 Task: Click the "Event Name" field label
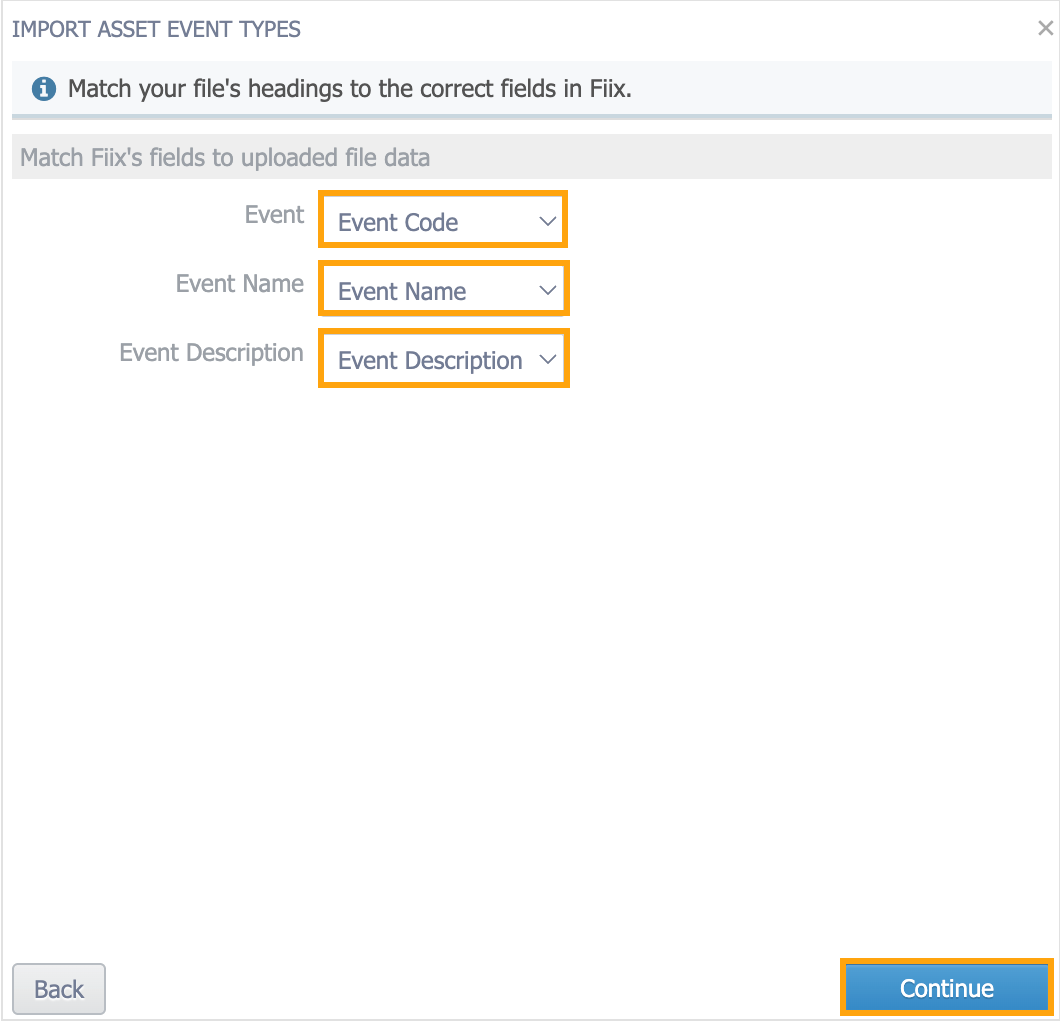point(240,284)
